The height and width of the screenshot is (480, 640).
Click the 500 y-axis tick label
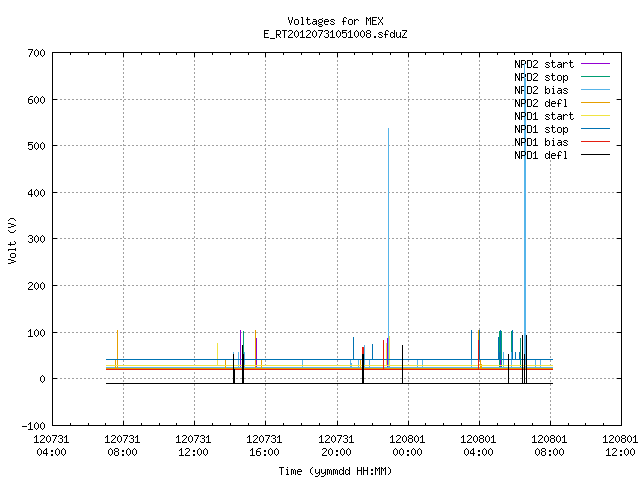(x=36, y=147)
